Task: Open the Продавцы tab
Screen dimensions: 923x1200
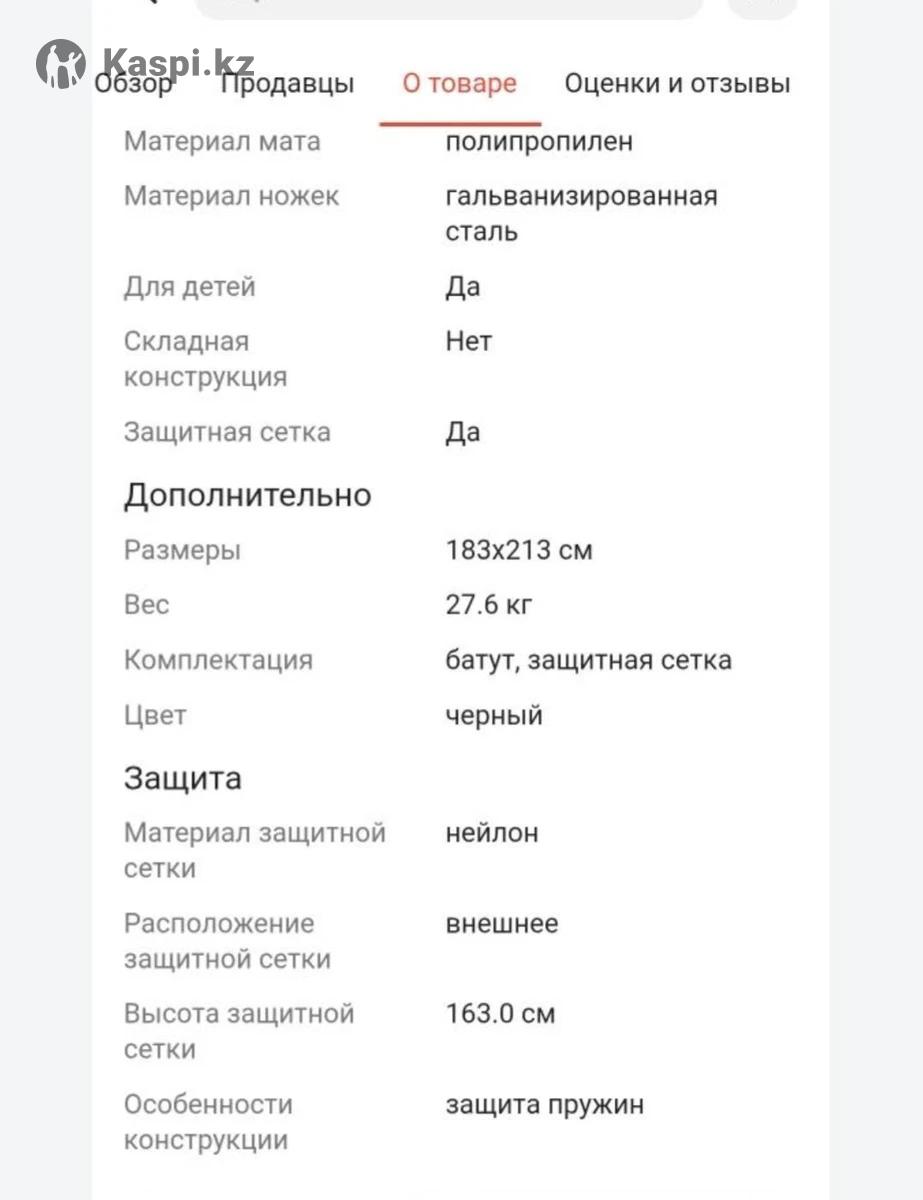Action: click(287, 84)
